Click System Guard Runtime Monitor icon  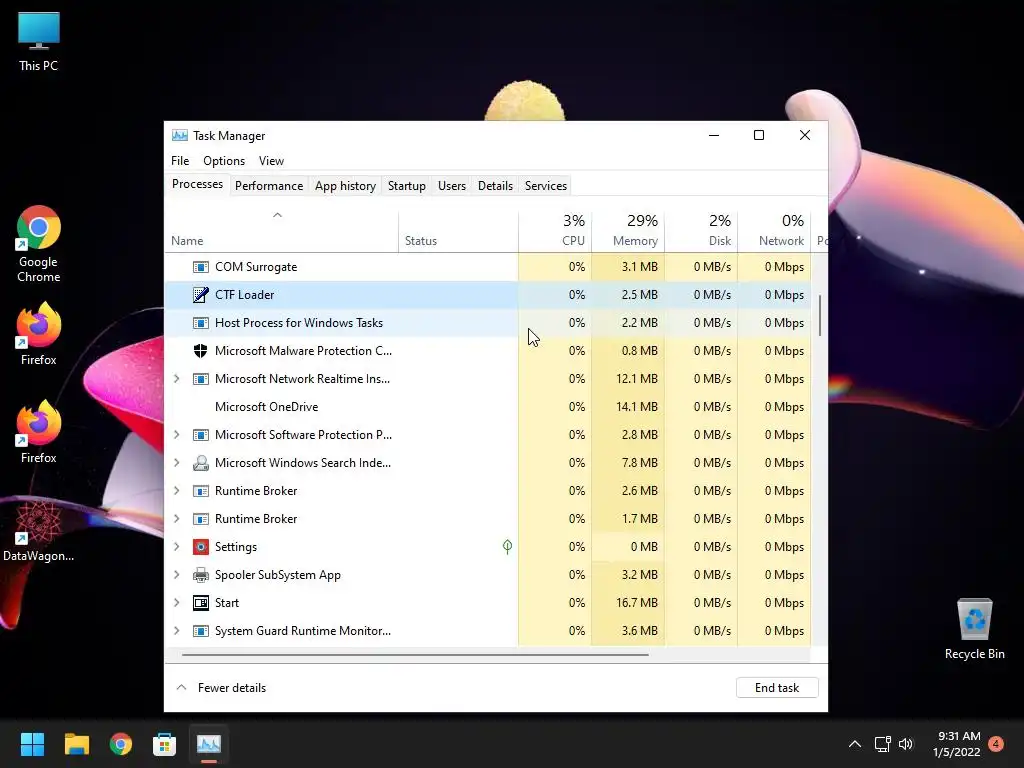(x=200, y=631)
